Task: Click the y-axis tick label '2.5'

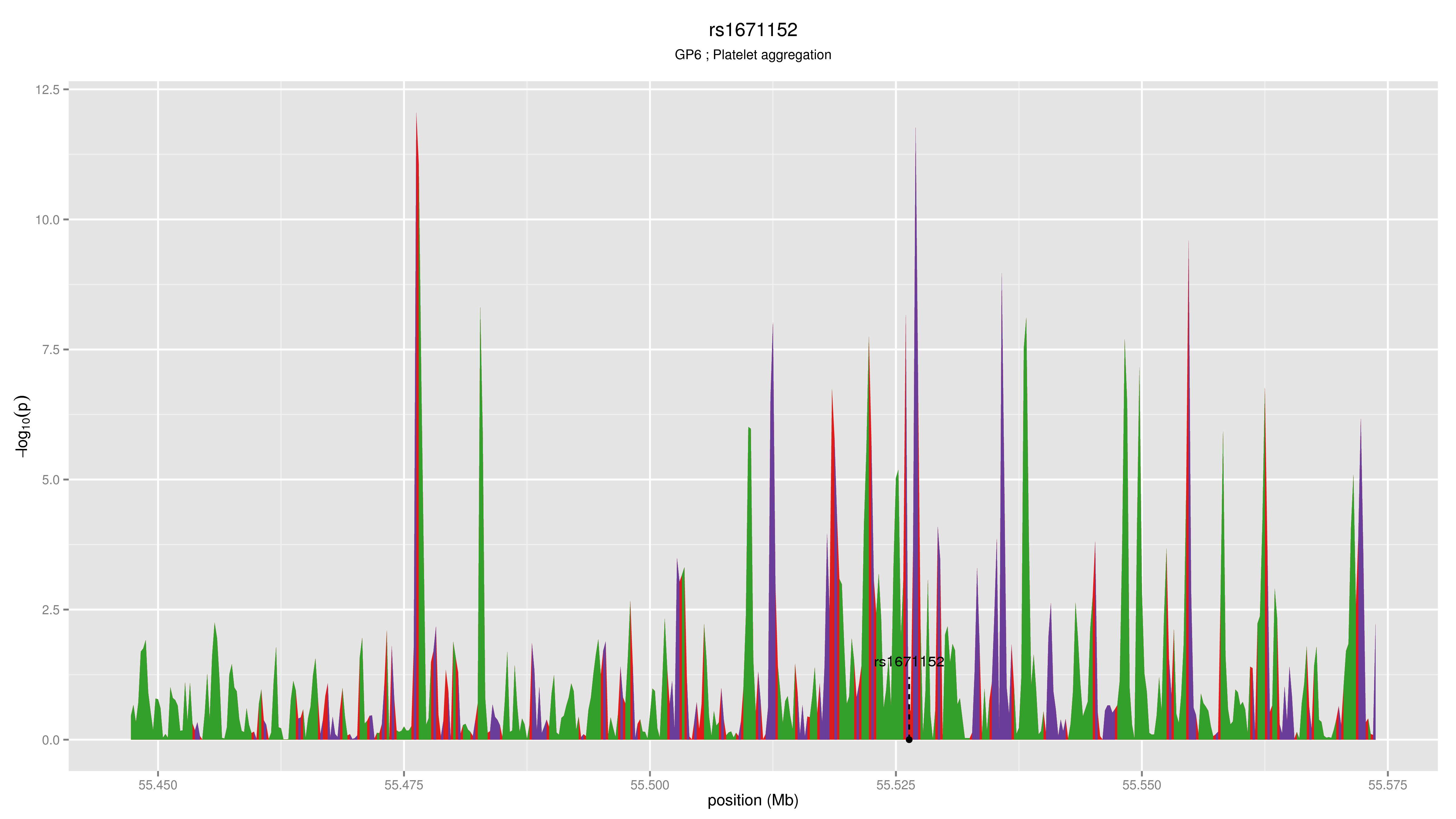Action: (x=51, y=610)
